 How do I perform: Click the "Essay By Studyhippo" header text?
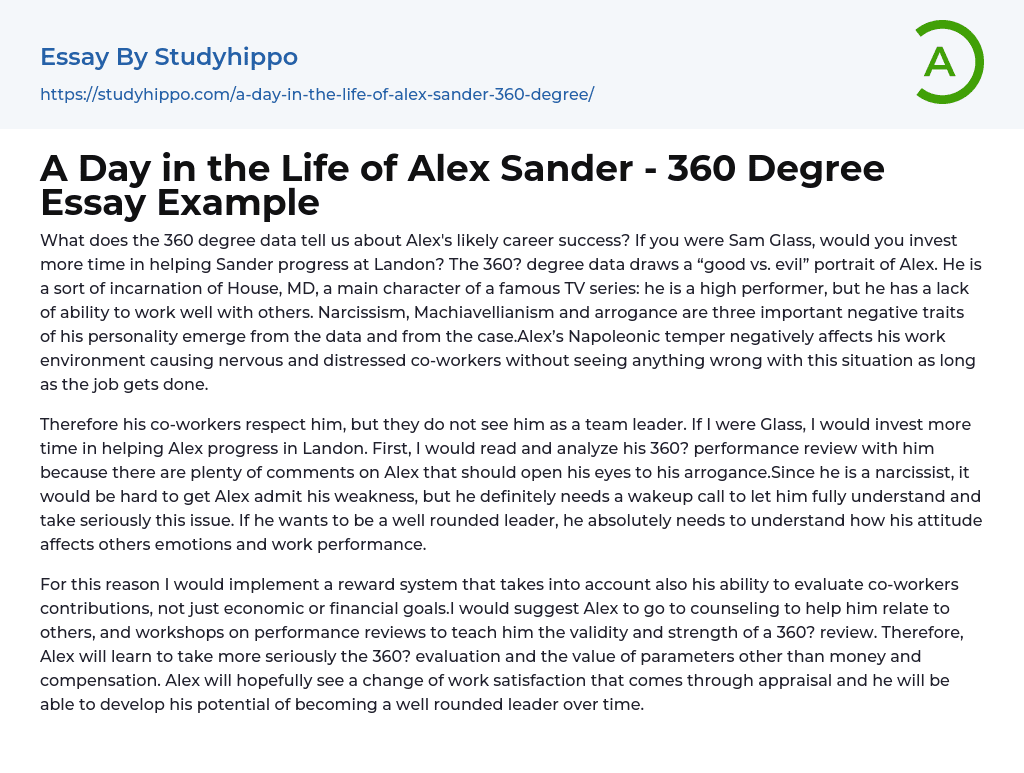pyautogui.click(x=169, y=57)
